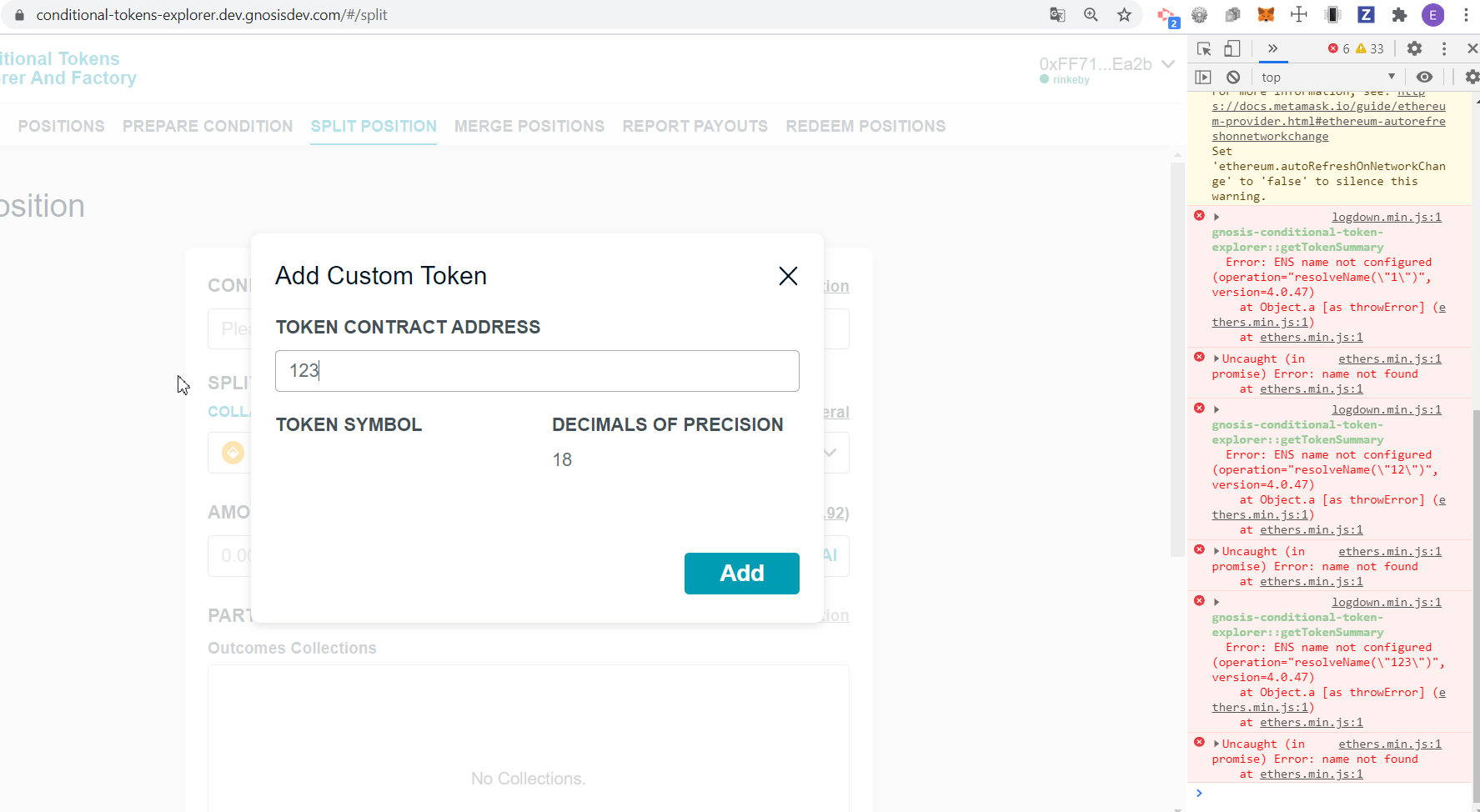The image size is (1480, 812).
Task: Show console sidebar panel icon
Action: tap(1203, 77)
